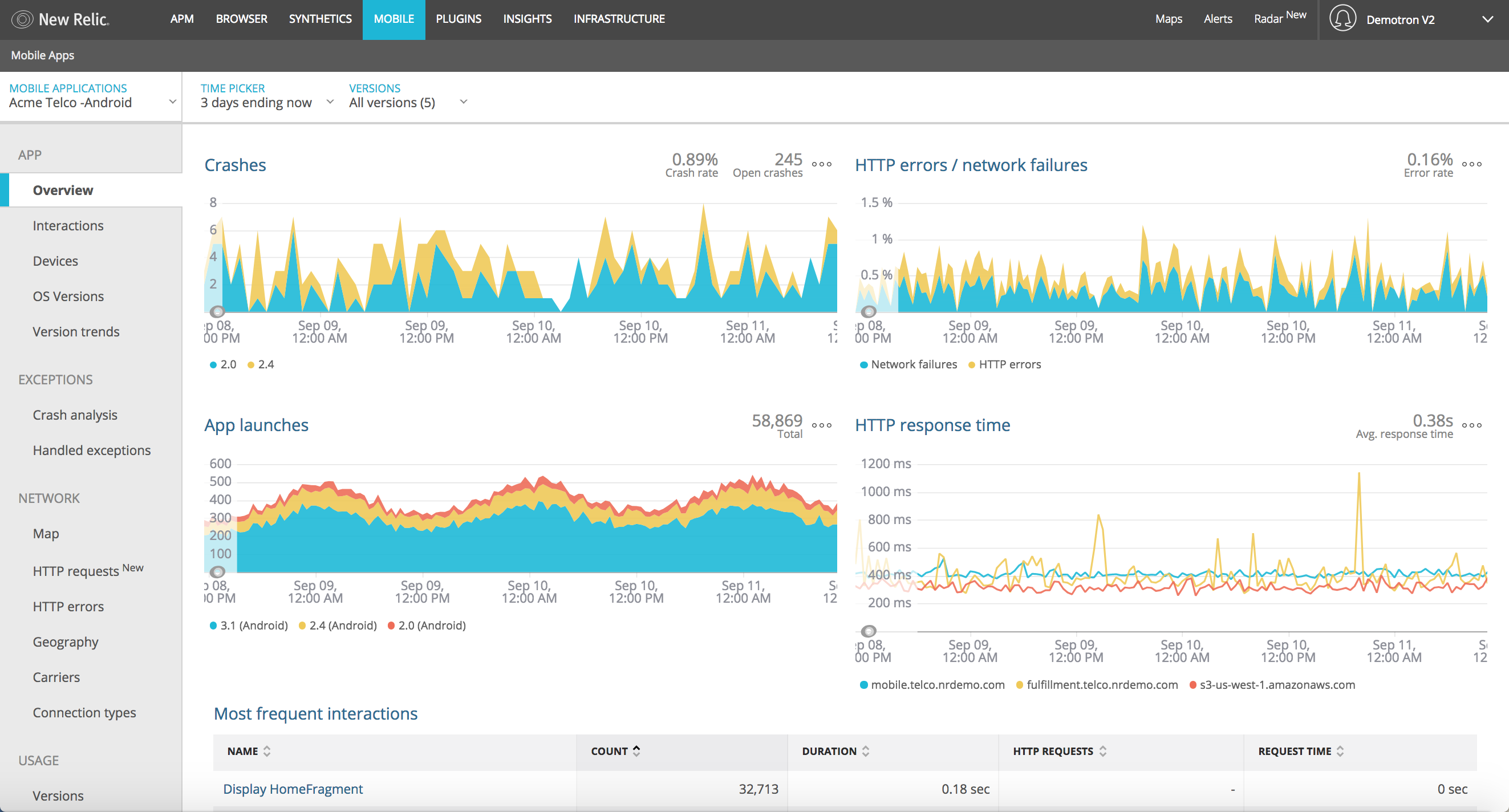1509x812 pixels.
Task: Toggle s3-us-west-1.amazonaws.com legend series
Action: 1272,685
